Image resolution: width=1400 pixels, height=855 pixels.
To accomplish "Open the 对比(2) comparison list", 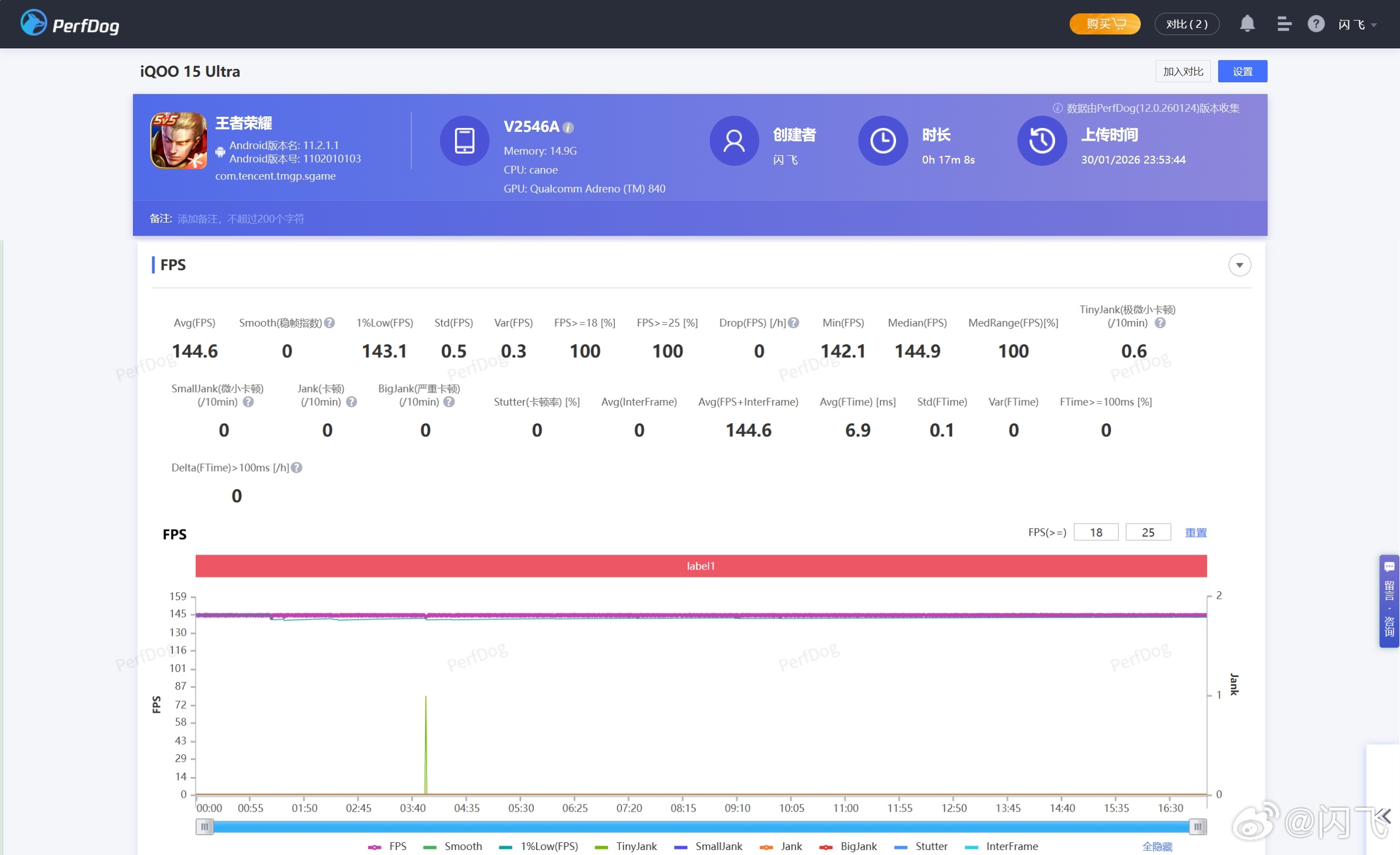I will (1186, 24).
